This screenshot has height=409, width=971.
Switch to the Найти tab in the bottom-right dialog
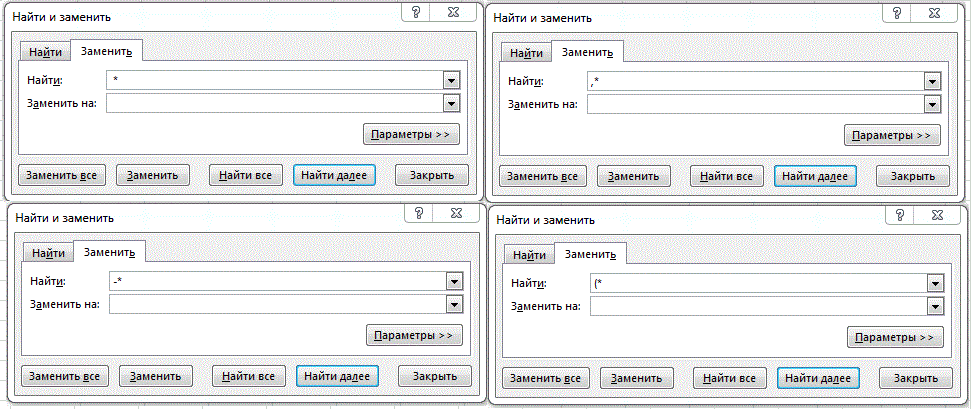pyautogui.click(x=529, y=255)
